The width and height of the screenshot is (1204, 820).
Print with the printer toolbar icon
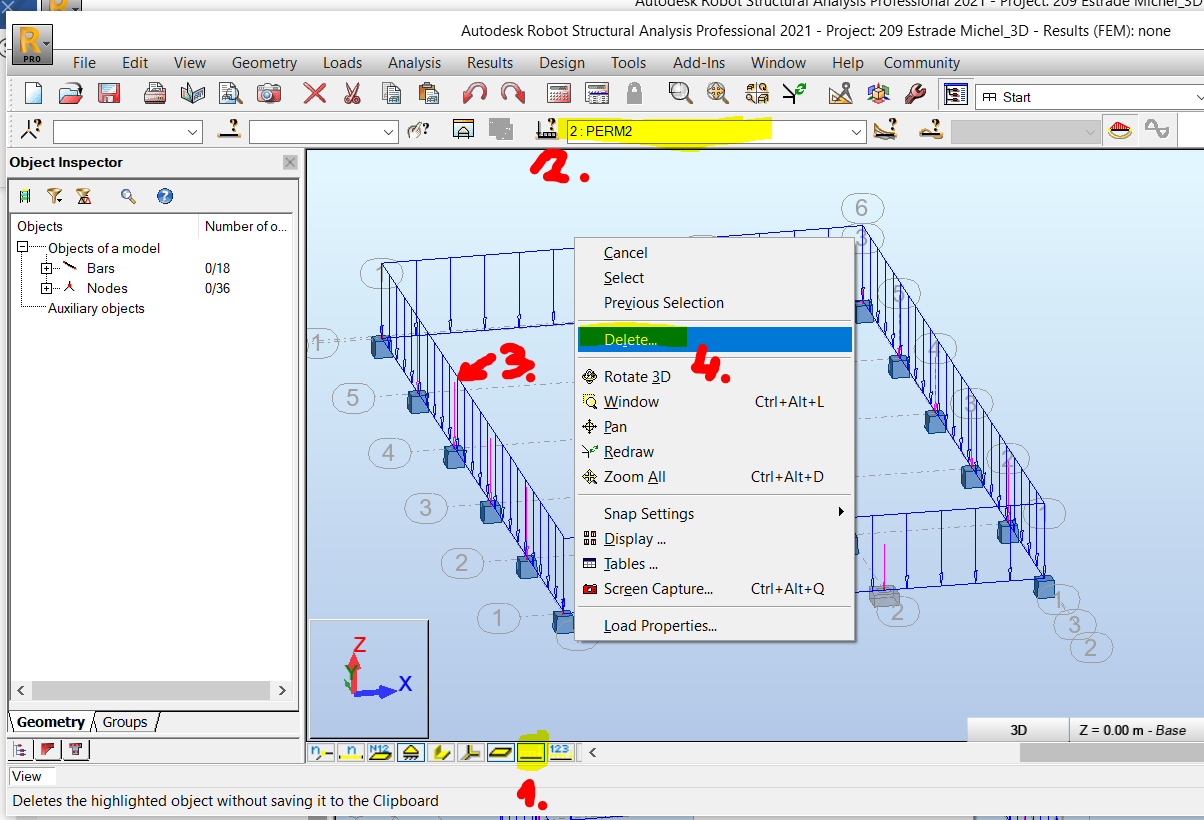tap(155, 94)
